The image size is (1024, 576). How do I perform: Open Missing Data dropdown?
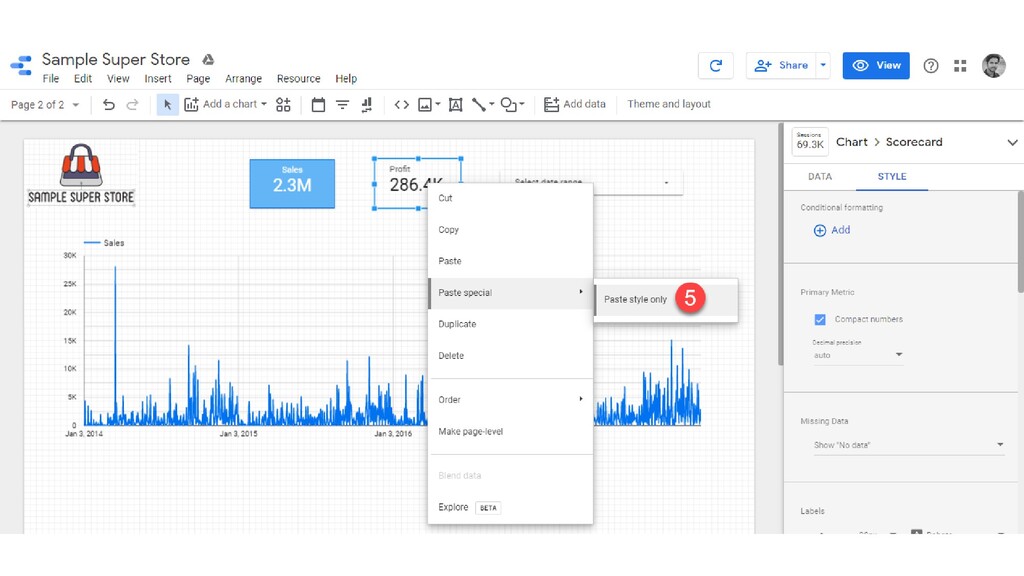pos(908,445)
